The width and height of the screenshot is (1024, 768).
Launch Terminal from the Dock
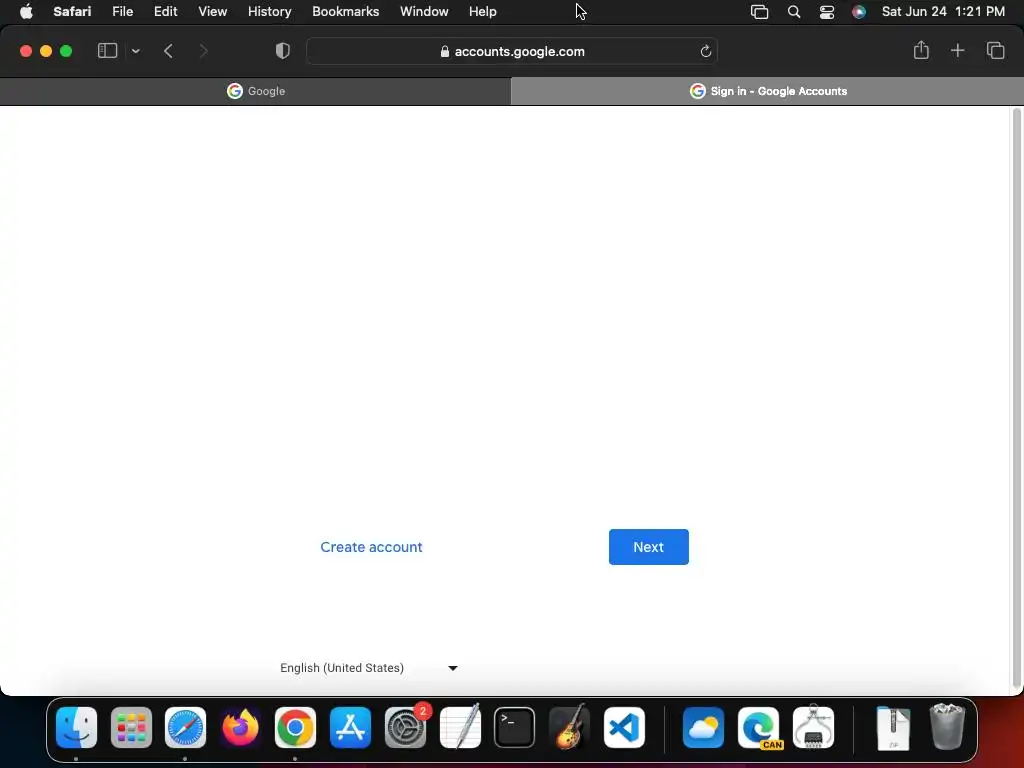point(515,727)
